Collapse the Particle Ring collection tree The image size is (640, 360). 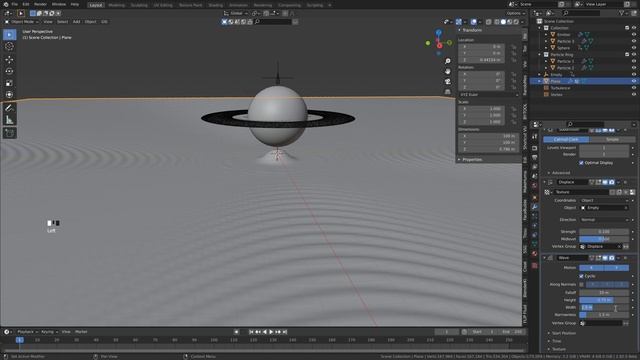[x=540, y=54]
